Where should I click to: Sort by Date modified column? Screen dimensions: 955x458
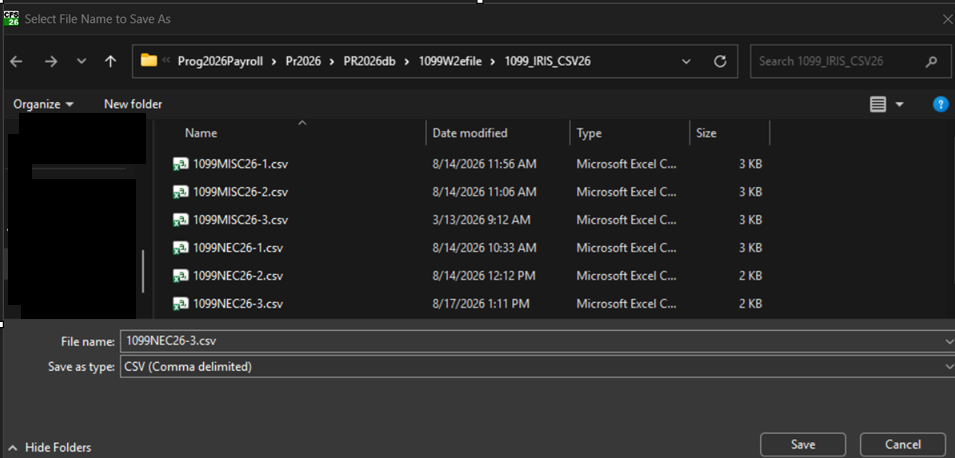click(470, 133)
